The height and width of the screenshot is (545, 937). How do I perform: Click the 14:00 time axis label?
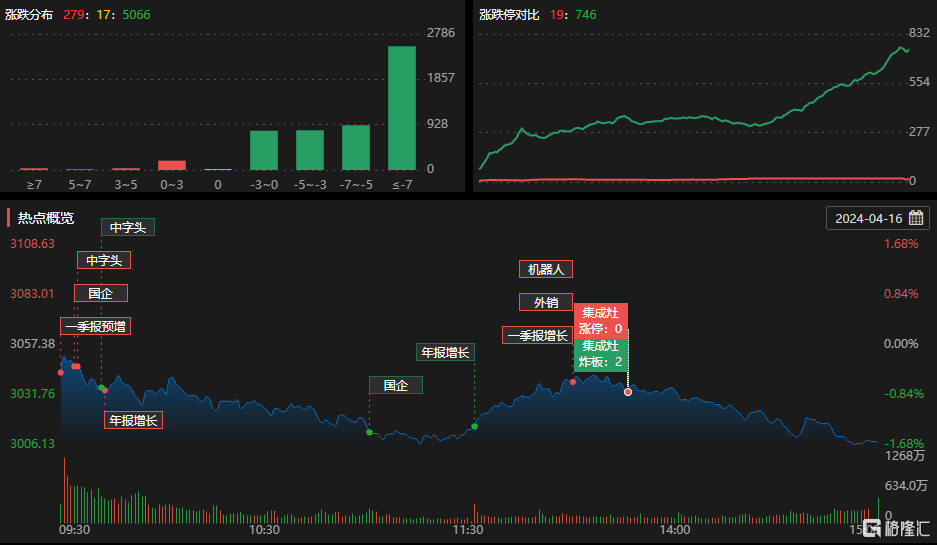[x=675, y=529]
